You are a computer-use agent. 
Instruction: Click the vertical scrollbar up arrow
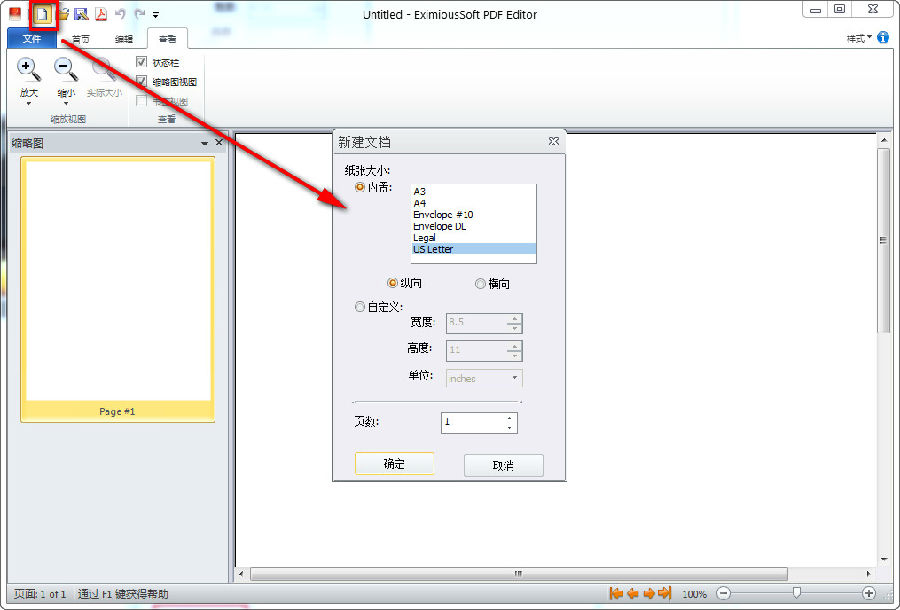pos(883,140)
